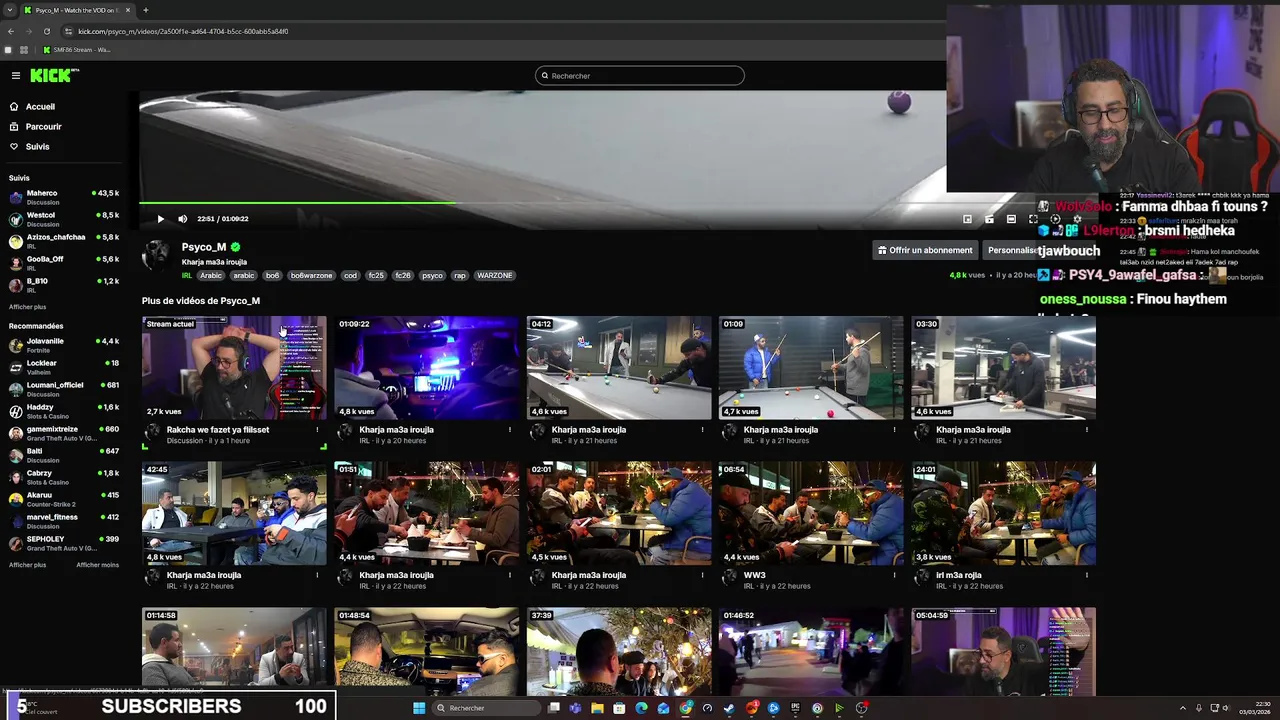Open Epic Games Launcher from taskbar
The image size is (1280, 720).
(x=795, y=708)
